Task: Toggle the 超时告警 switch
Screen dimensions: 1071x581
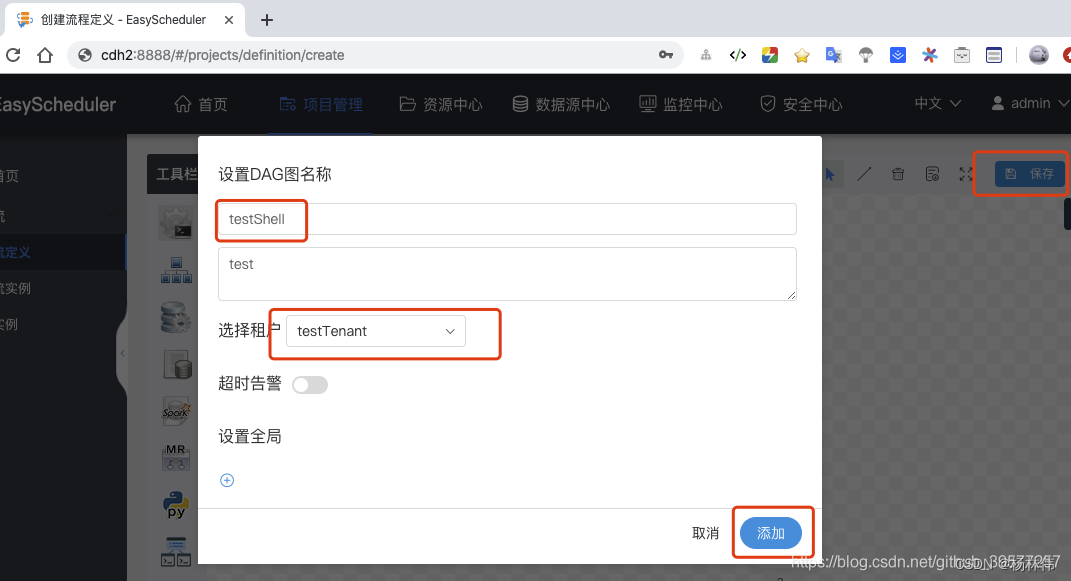Action: click(310, 385)
